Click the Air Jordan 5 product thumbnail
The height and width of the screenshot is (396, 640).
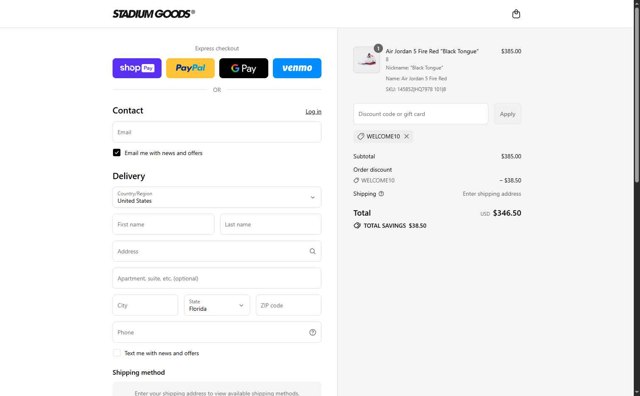[366, 60]
